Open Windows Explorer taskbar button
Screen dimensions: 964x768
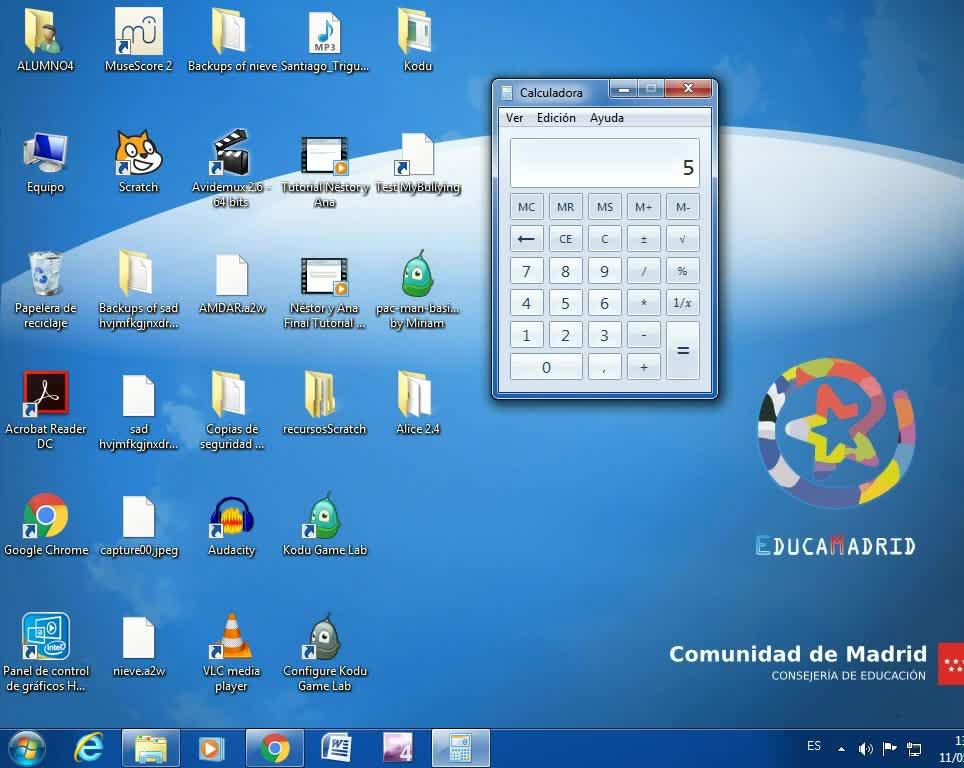pyautogui.click(x=151, y=748)
